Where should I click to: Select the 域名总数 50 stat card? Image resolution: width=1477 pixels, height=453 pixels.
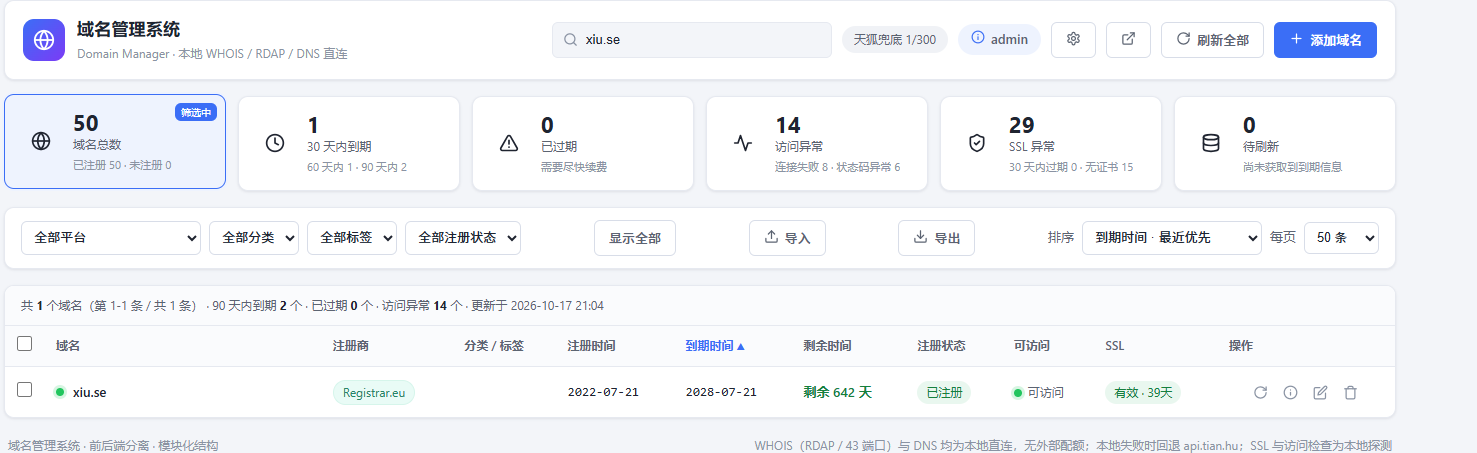click(115, 142)
